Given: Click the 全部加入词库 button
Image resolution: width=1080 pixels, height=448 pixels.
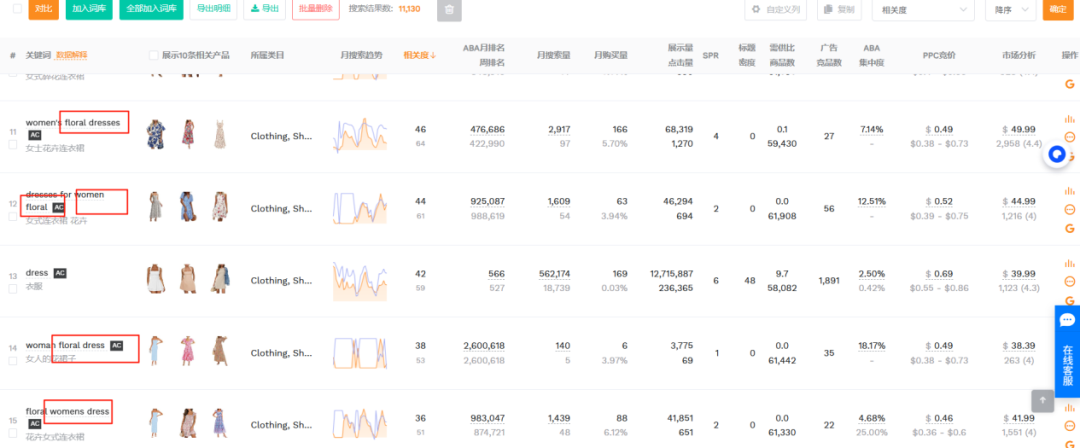Looking at the screenshot, I should [x=151, y=9].
